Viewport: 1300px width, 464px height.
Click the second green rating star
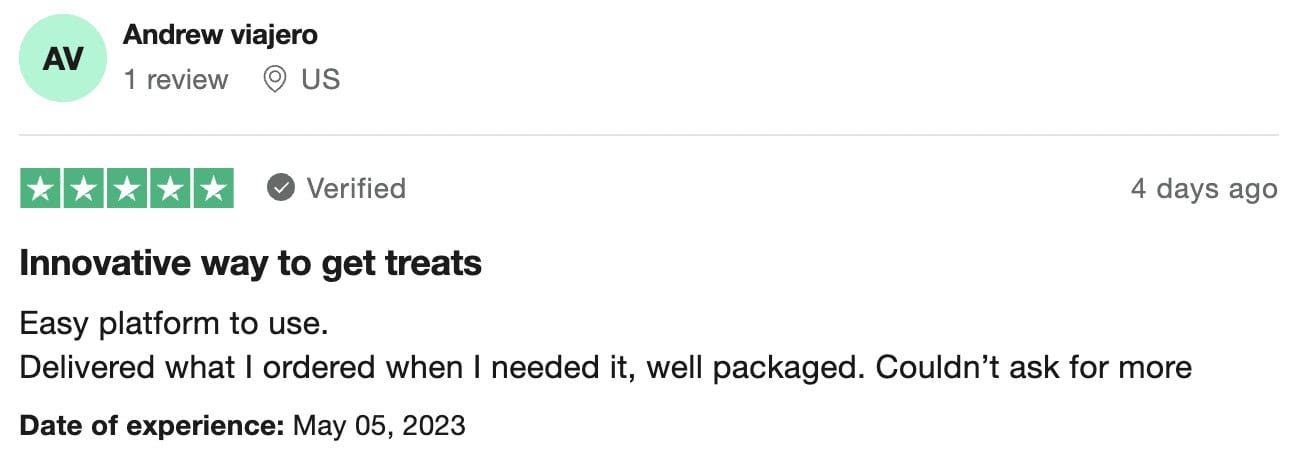84,189
